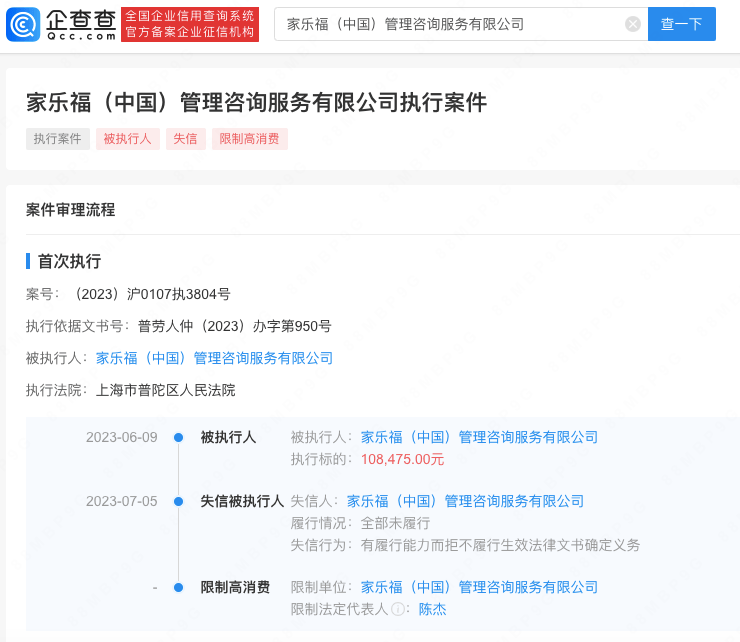Click the court name 上海市普陀区人民法院
740x642 pixels.
coord(165,390)
